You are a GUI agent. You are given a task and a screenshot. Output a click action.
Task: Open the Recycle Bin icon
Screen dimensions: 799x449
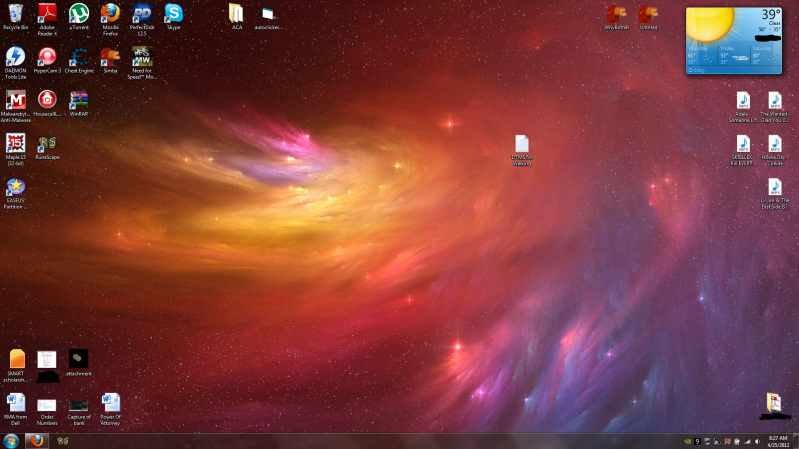pyautogui.click(x=15, y=14)
